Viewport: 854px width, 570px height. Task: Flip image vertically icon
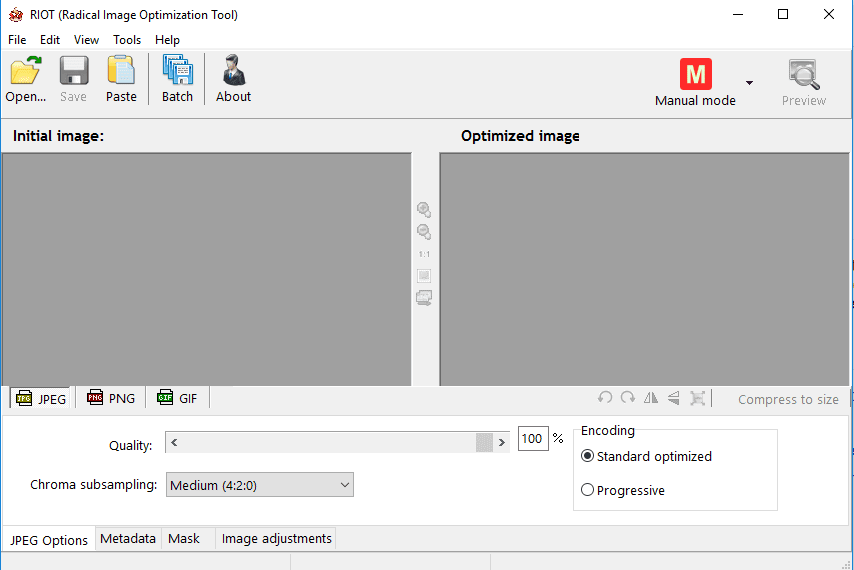(x=674, y=398)
